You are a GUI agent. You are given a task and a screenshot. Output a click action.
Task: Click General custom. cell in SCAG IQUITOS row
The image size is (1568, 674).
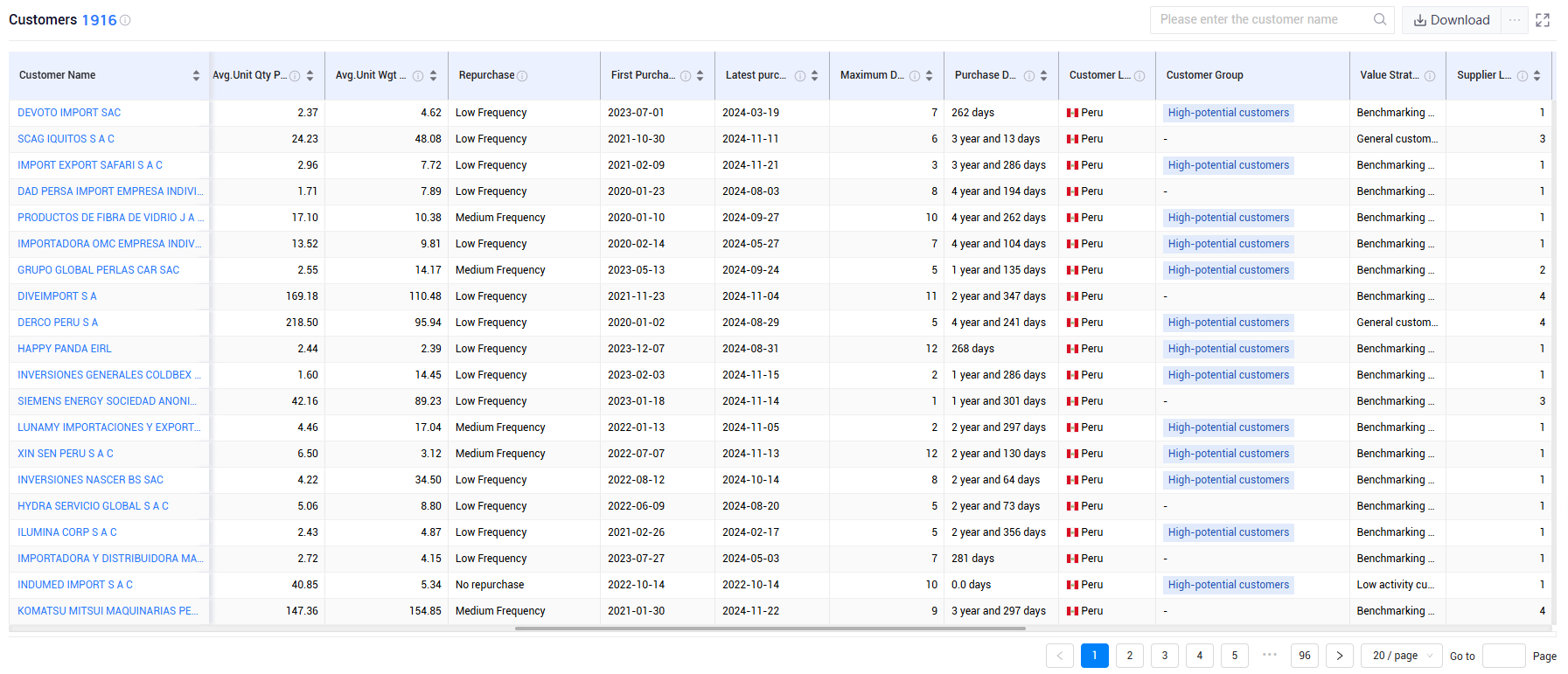(x=1397, y=139)
